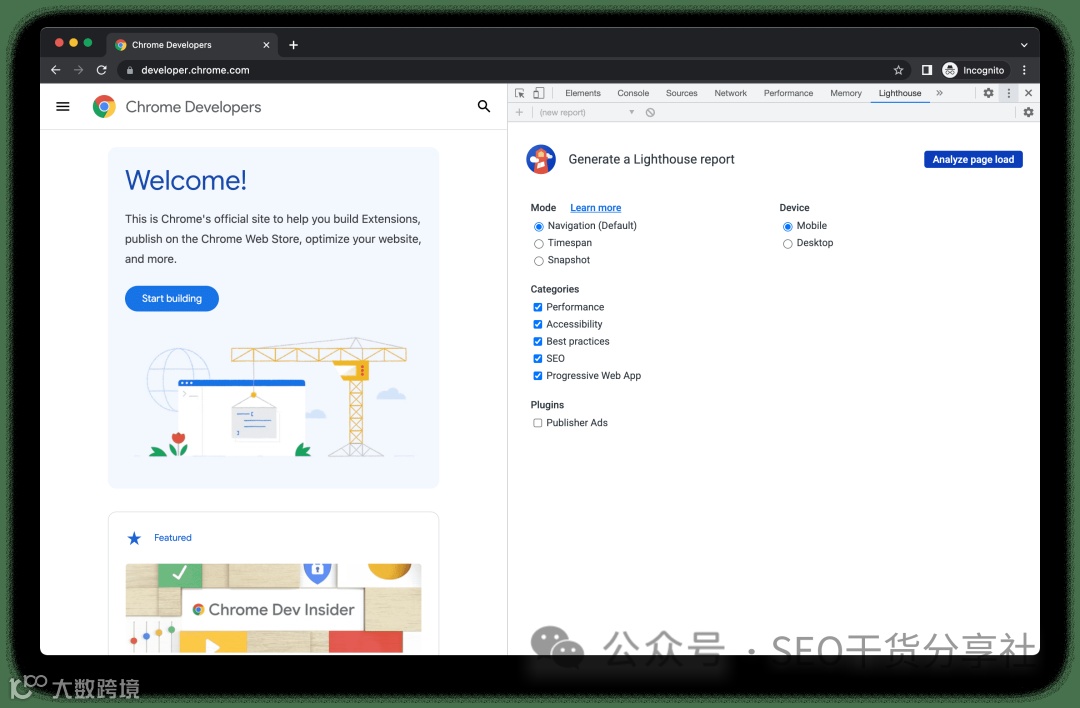
Task: Select Snapshot mode
Action: pos(539,260)
